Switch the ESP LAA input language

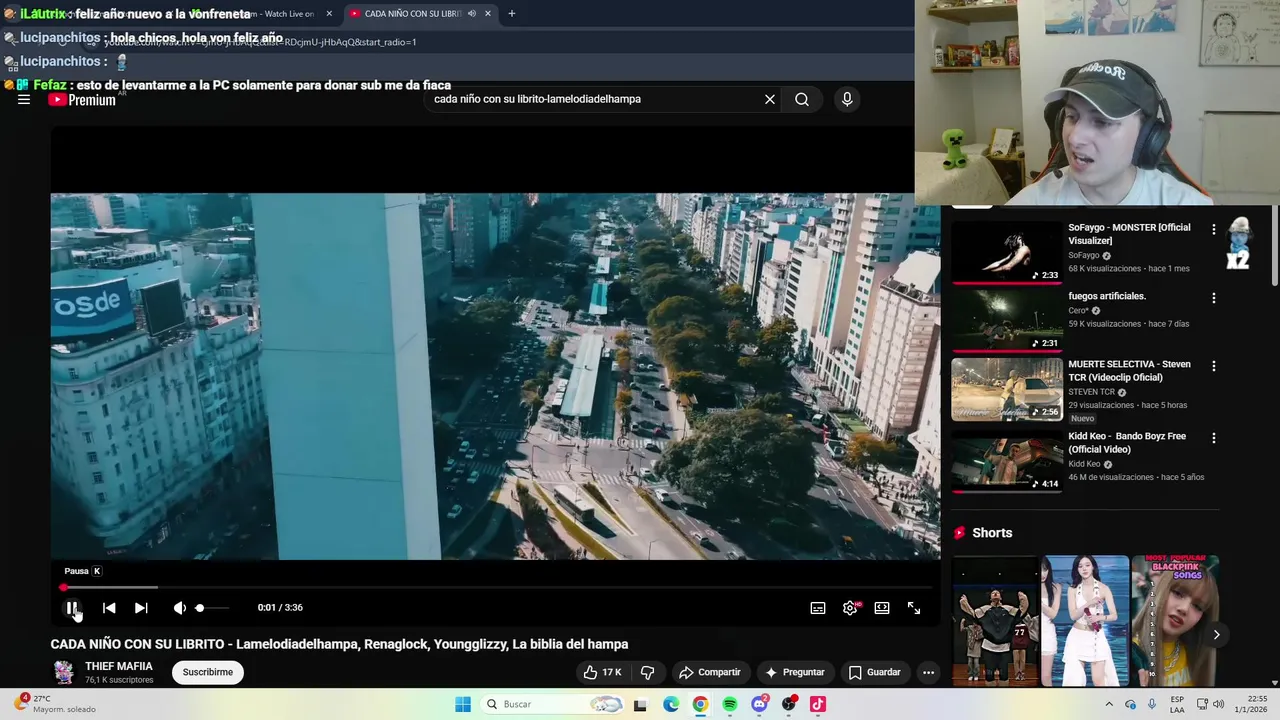click(x=1177, y=704)
